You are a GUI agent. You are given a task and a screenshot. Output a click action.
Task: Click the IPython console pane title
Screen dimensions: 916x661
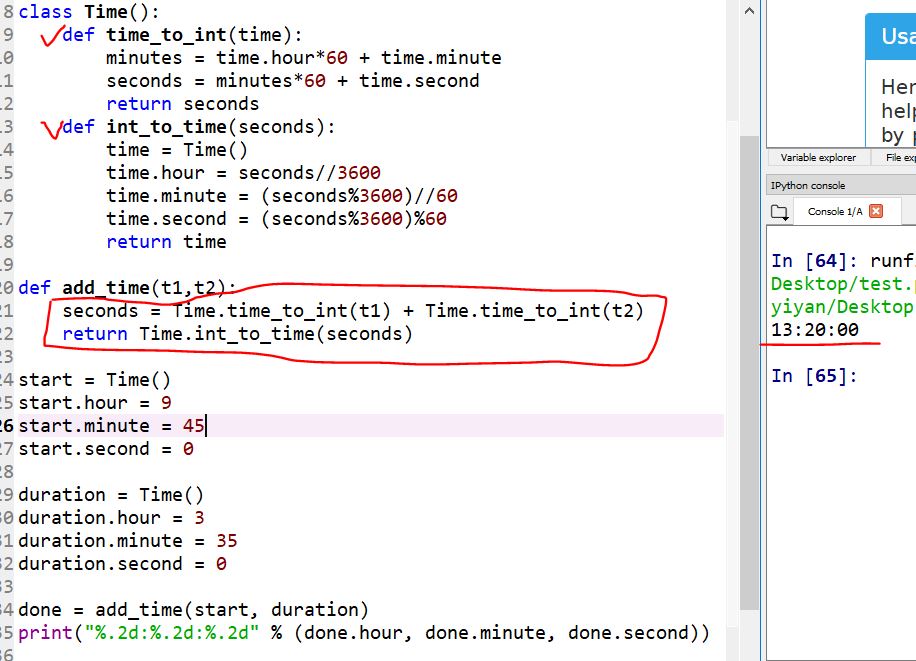[807, 186]
